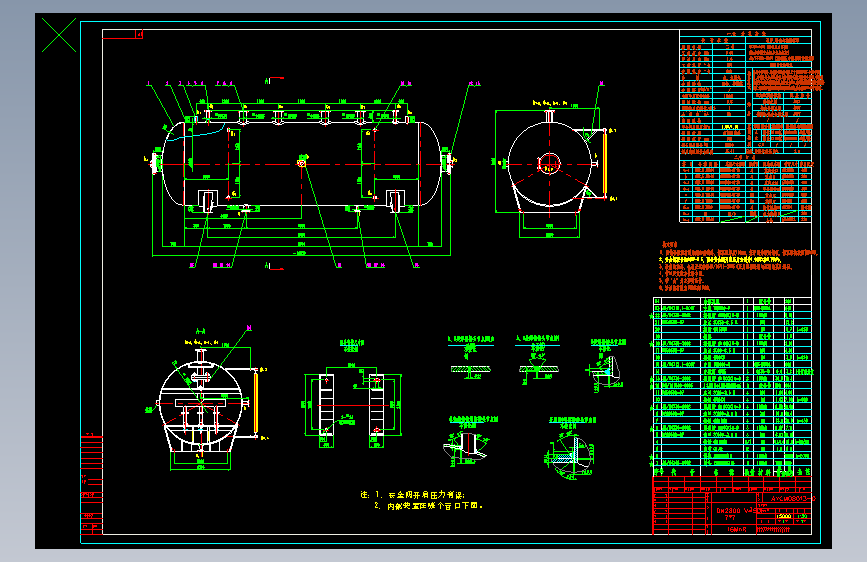Select the yellow level gauge in end view
867x562 pixels.
(x=605, y=164)
